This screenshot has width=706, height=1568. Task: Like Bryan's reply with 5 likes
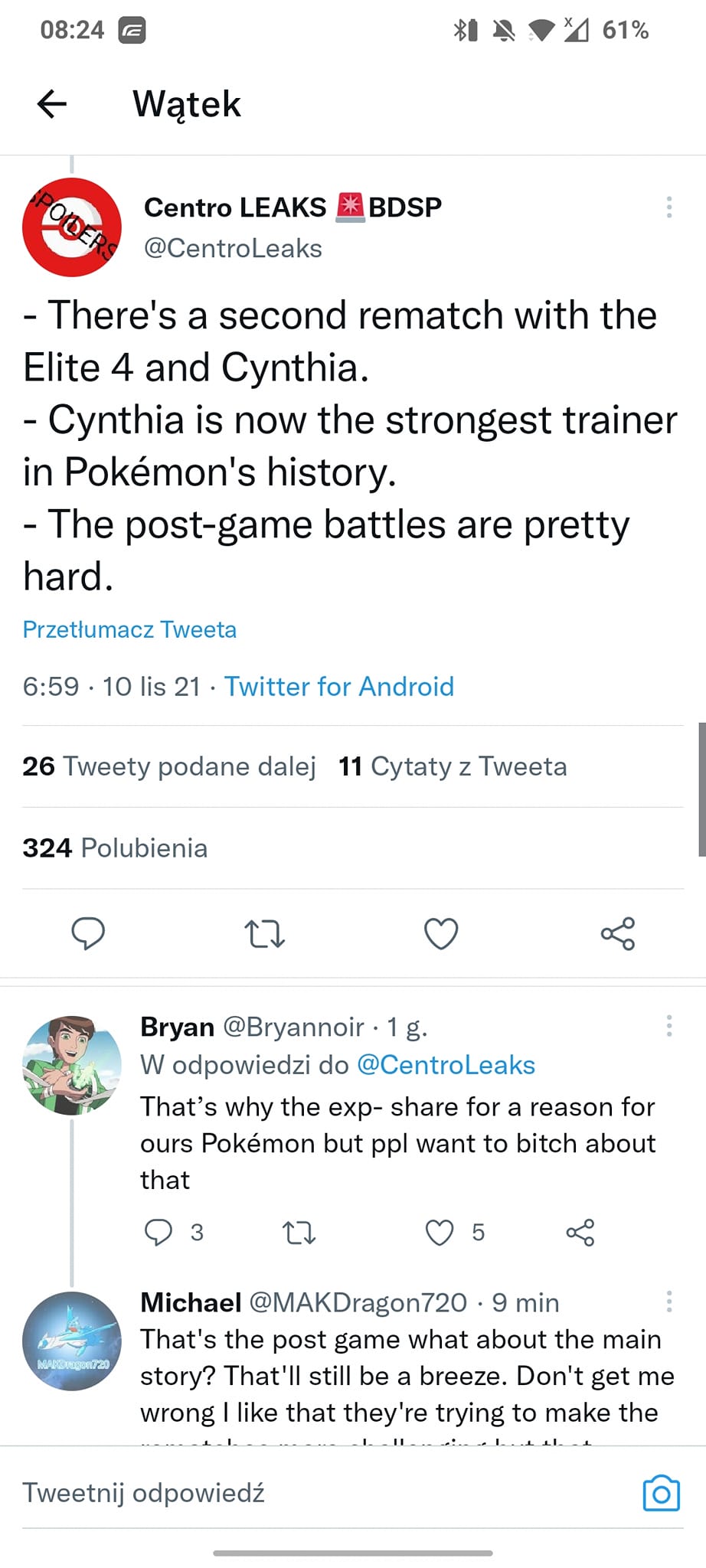[440, 1232]
